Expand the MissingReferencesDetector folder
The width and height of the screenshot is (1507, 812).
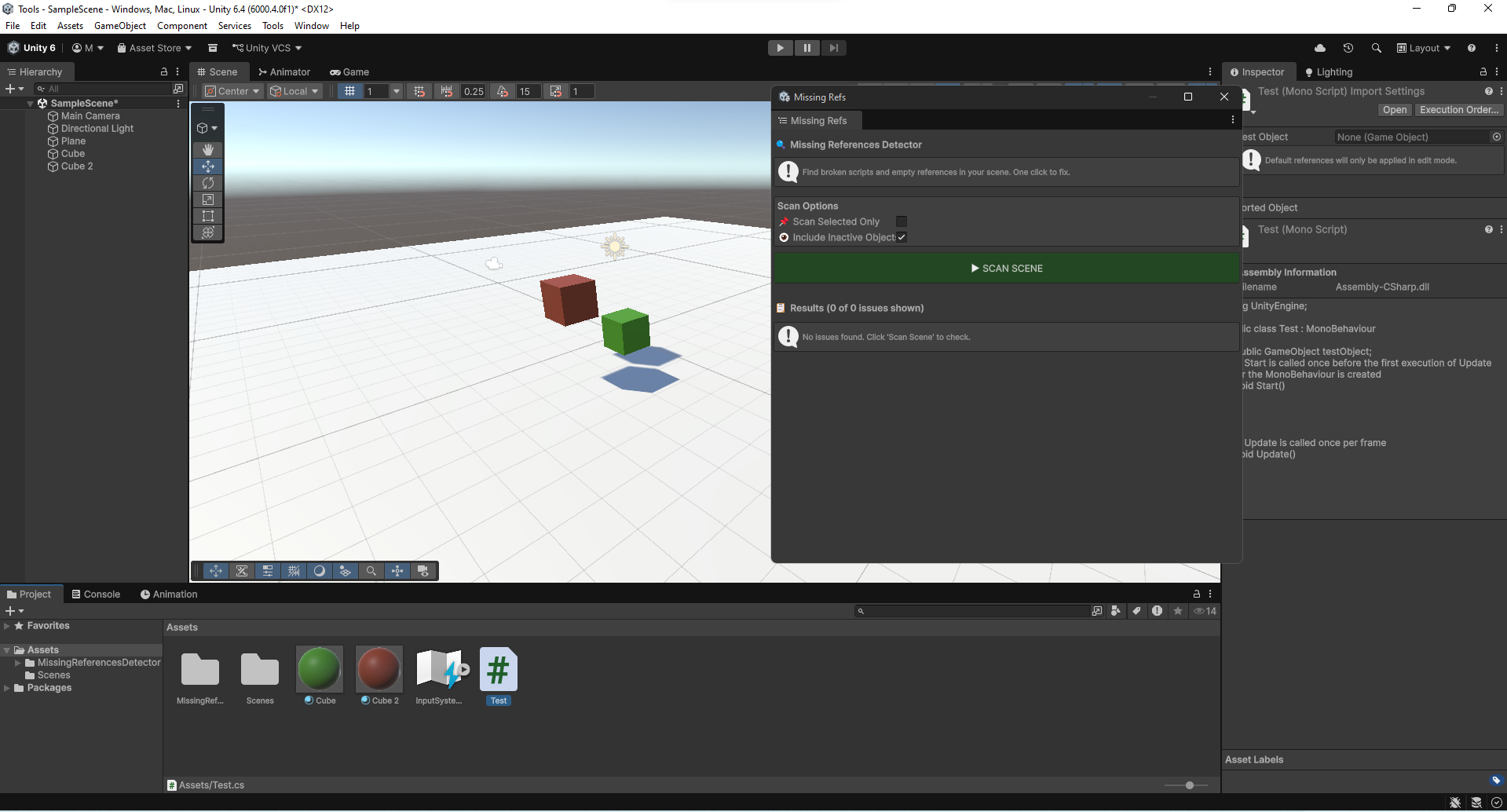point(18,663)
